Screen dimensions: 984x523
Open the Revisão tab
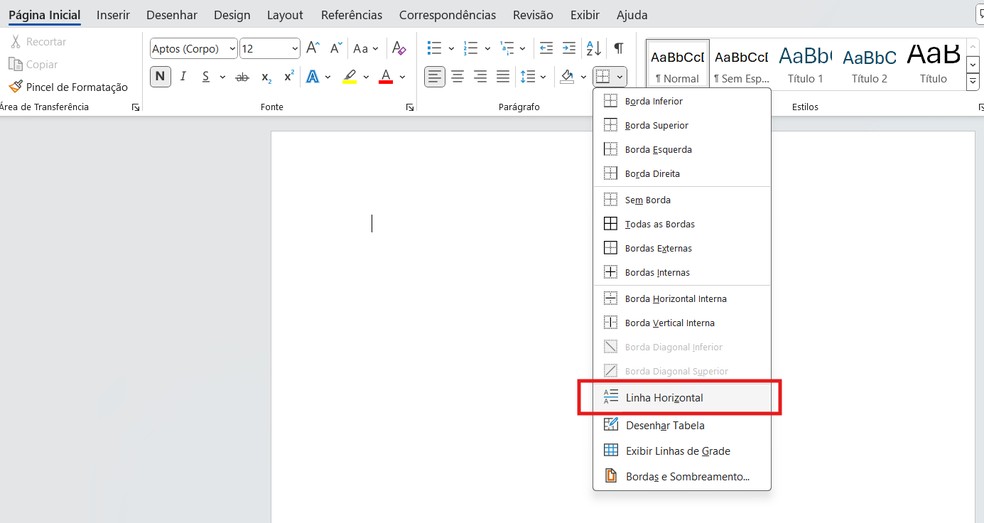coord(533,14)
